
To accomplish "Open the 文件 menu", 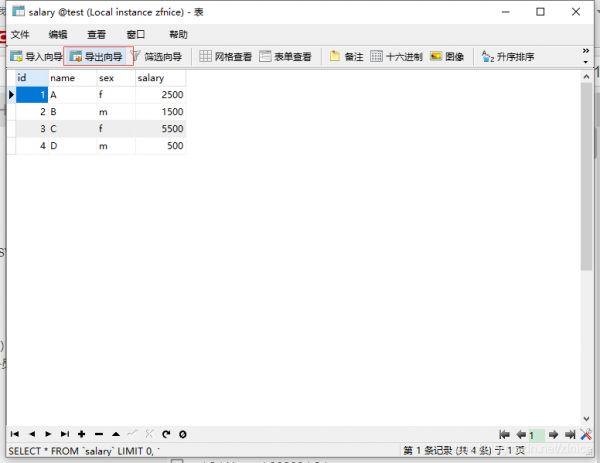I will tap(20, 34).
